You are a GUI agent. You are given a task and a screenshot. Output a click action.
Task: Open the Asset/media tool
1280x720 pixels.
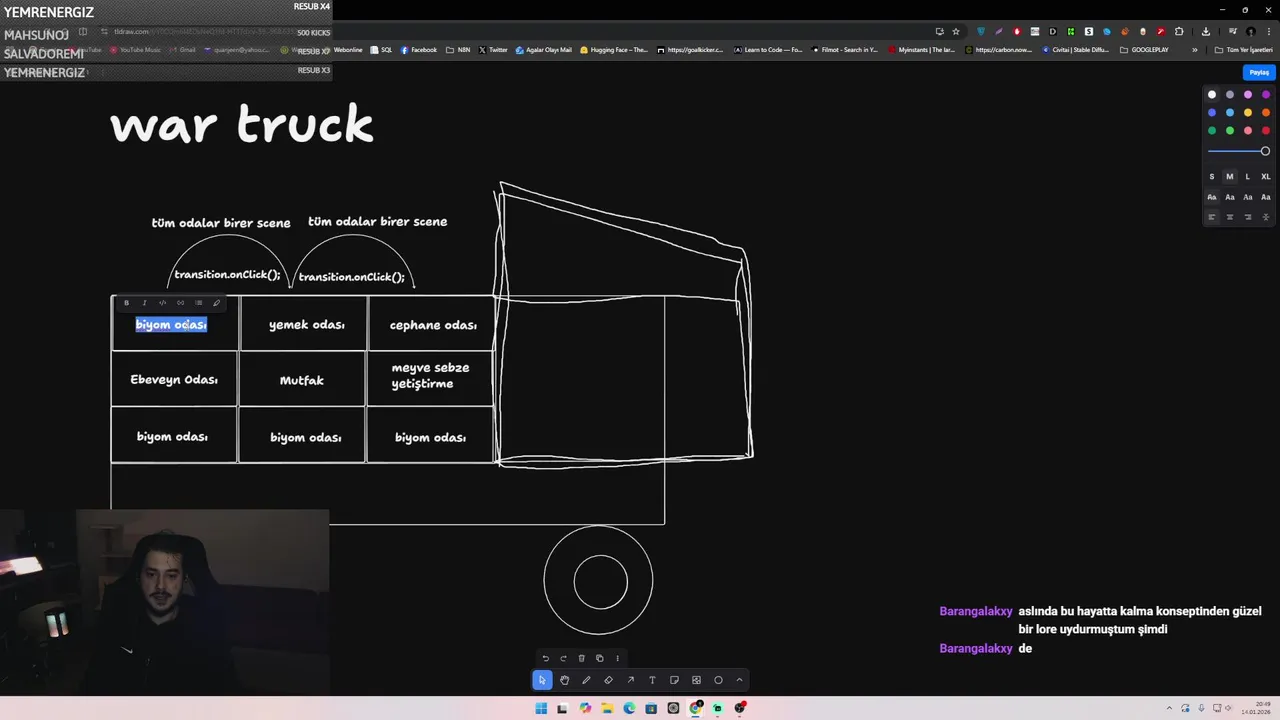(x=696, y=680)
